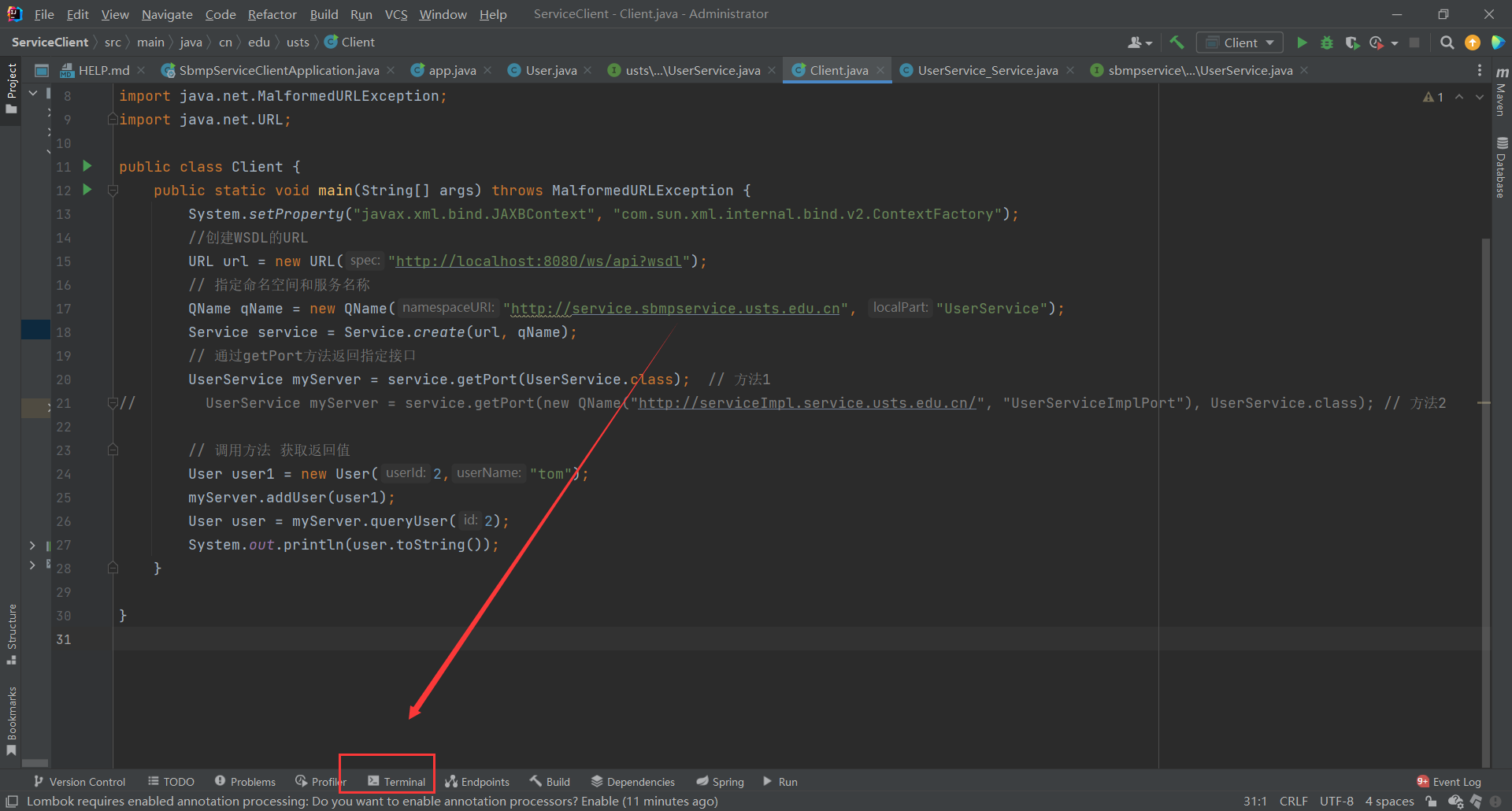This screenshot has height=811, width=1512.
Task: Click the Profile run clock icon
Action: tap(1377, 43)
